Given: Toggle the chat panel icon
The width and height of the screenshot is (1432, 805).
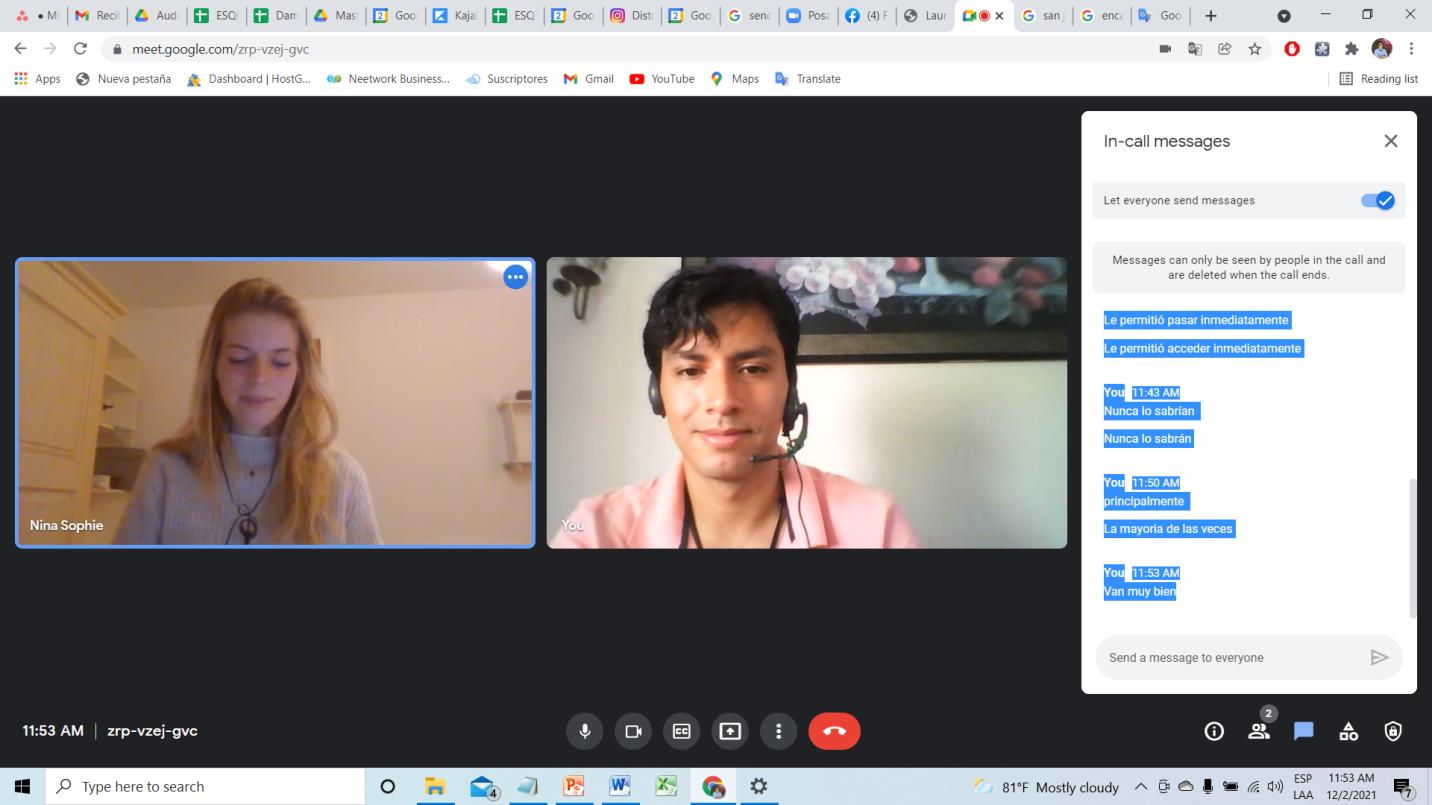Looking at the screenshot, I should point(1303,731).
